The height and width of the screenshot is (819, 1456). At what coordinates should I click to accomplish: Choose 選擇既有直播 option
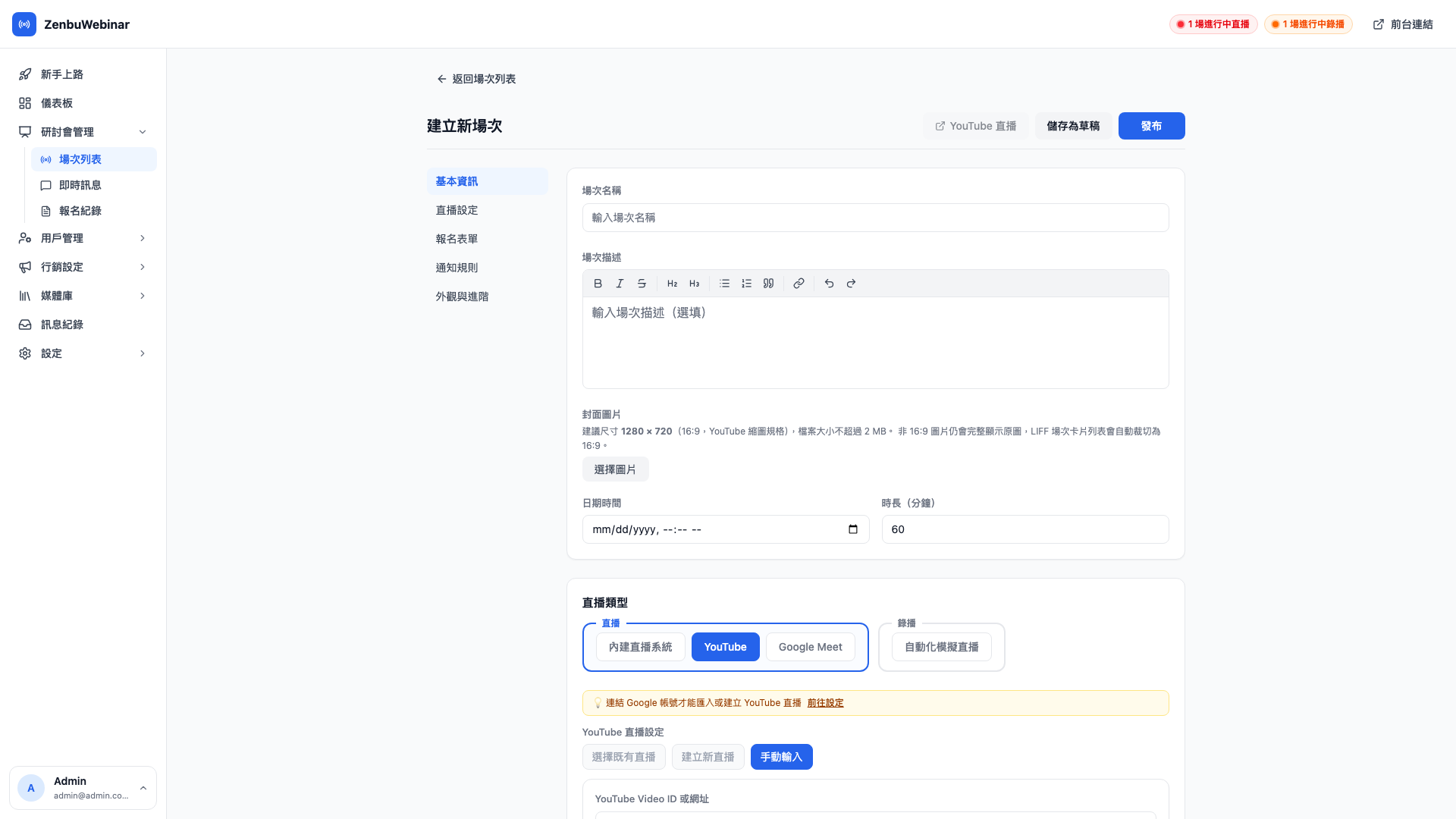(624, 757)
